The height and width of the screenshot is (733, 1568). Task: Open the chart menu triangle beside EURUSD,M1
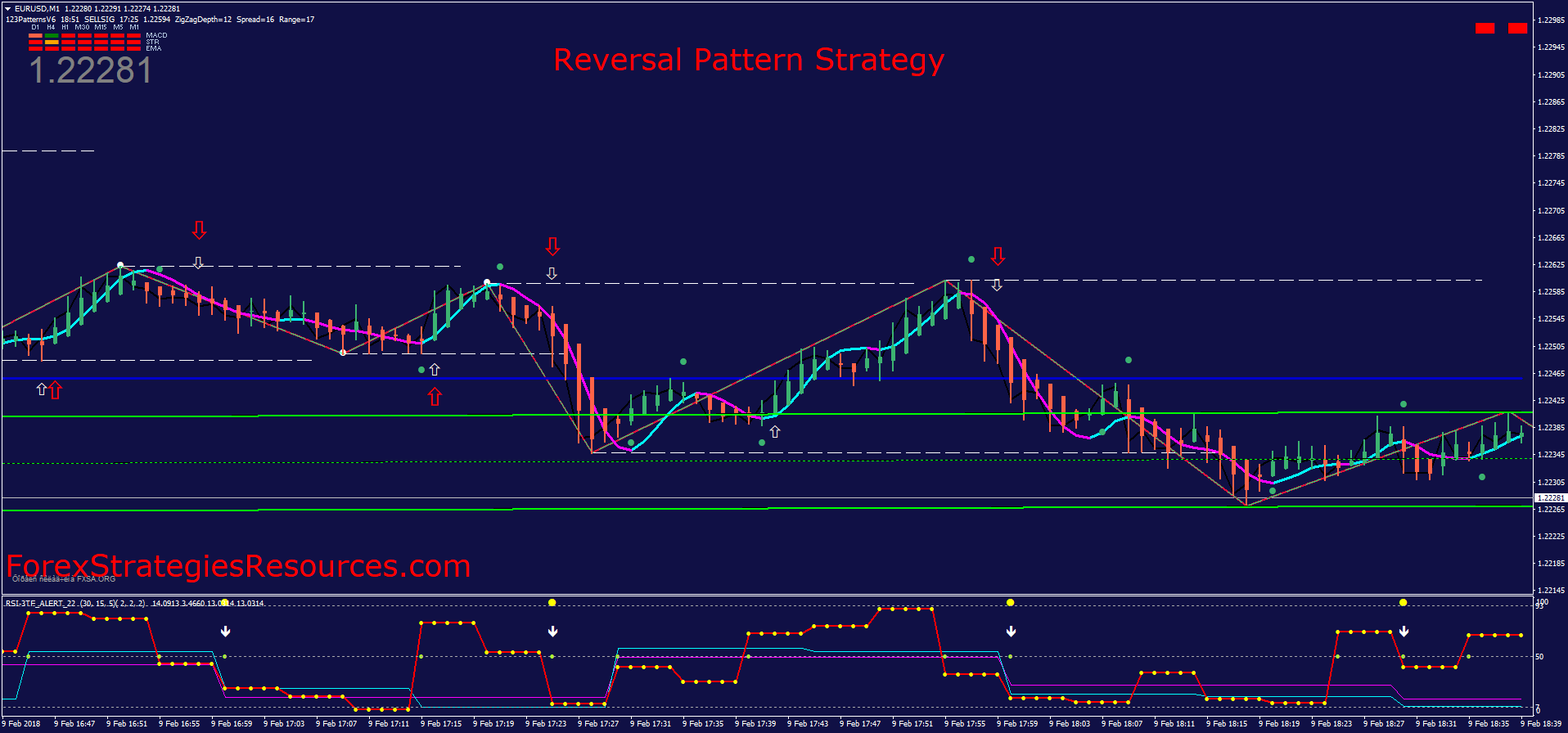click(x=8, y=9)
